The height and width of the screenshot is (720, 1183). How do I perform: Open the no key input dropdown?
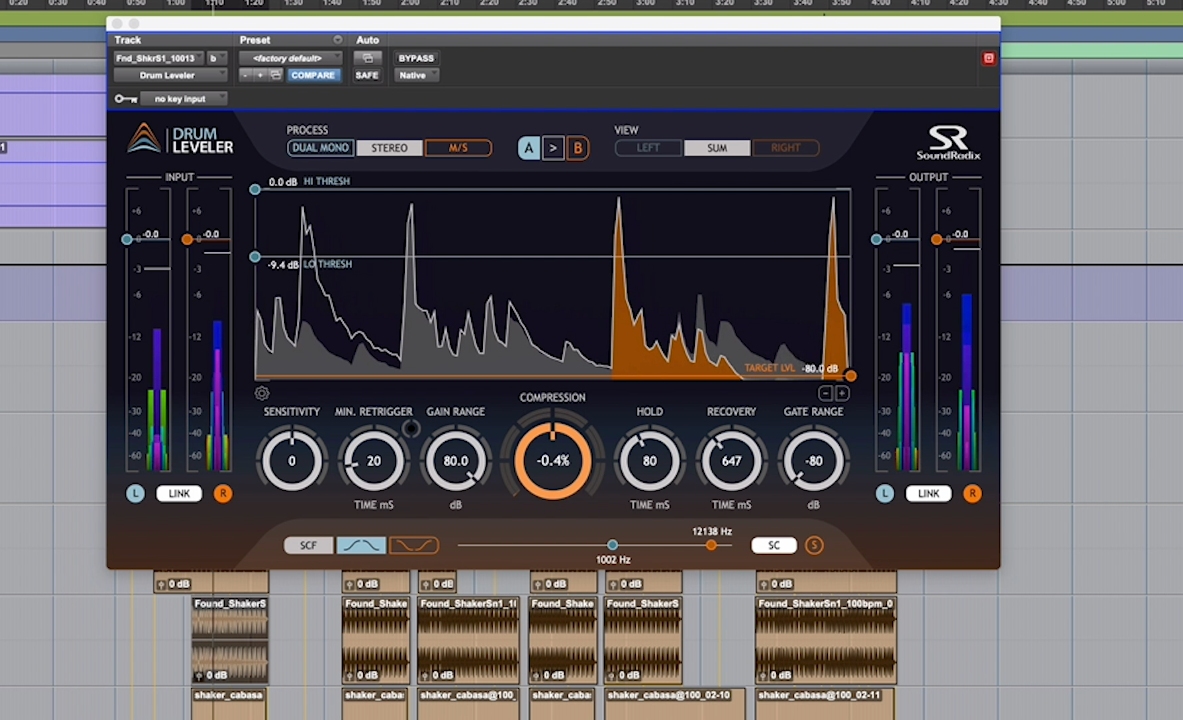pyautogui.click(x=185, y=99)
